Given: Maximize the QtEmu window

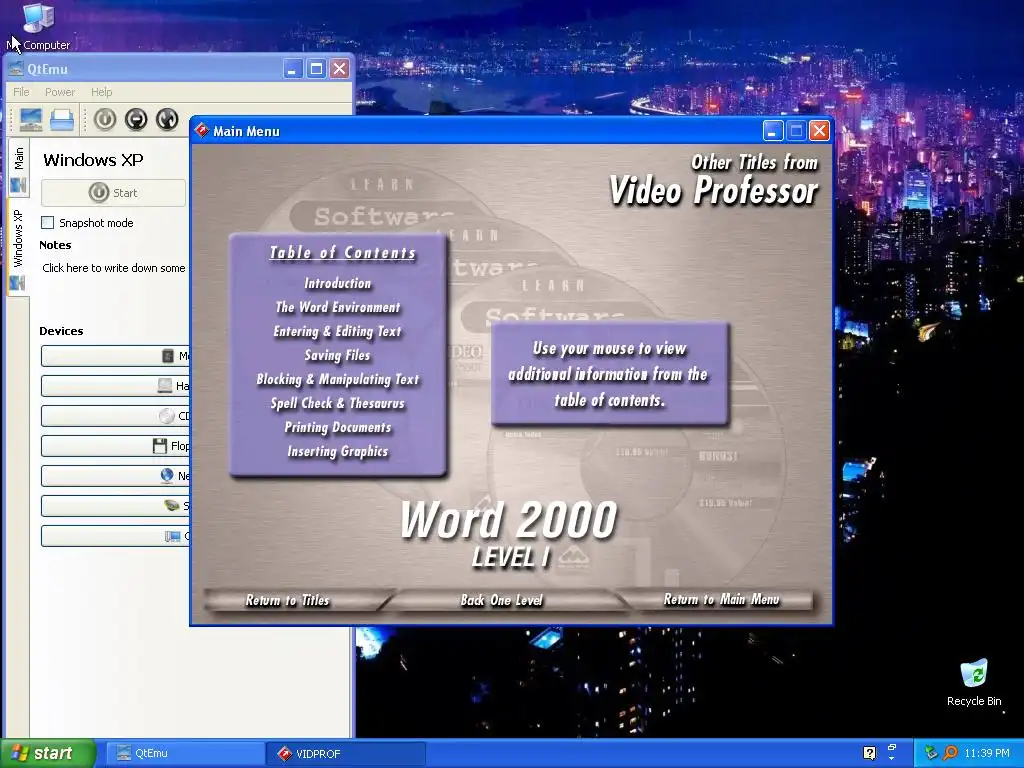Looking at the screenshot, I should coord(316,69).
